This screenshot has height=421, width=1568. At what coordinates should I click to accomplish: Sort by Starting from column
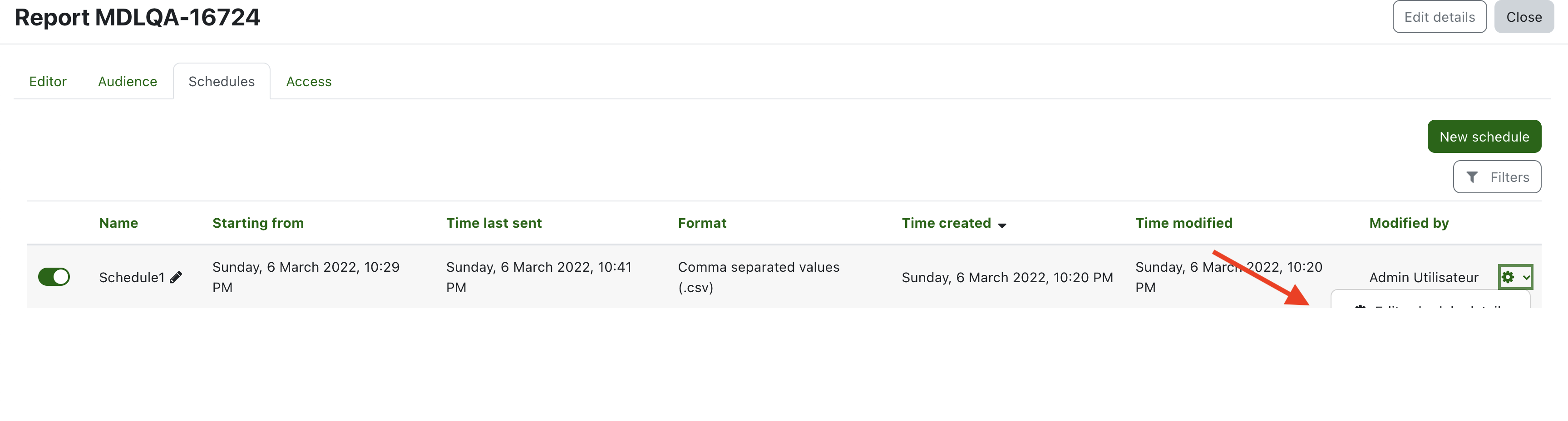coord(258,223)
